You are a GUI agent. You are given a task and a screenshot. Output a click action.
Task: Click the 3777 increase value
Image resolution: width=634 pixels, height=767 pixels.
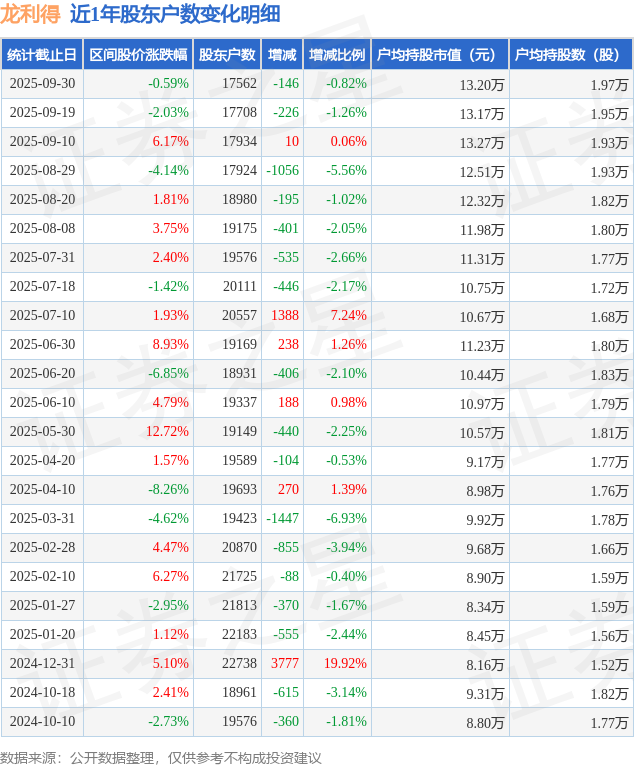coord(284,664)
